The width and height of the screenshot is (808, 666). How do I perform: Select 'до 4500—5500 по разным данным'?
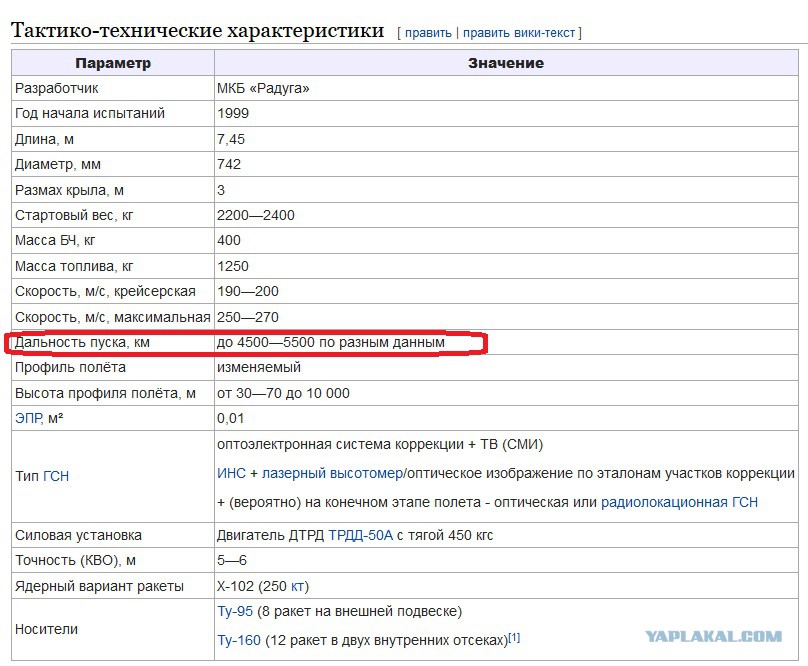click(330, 342)
